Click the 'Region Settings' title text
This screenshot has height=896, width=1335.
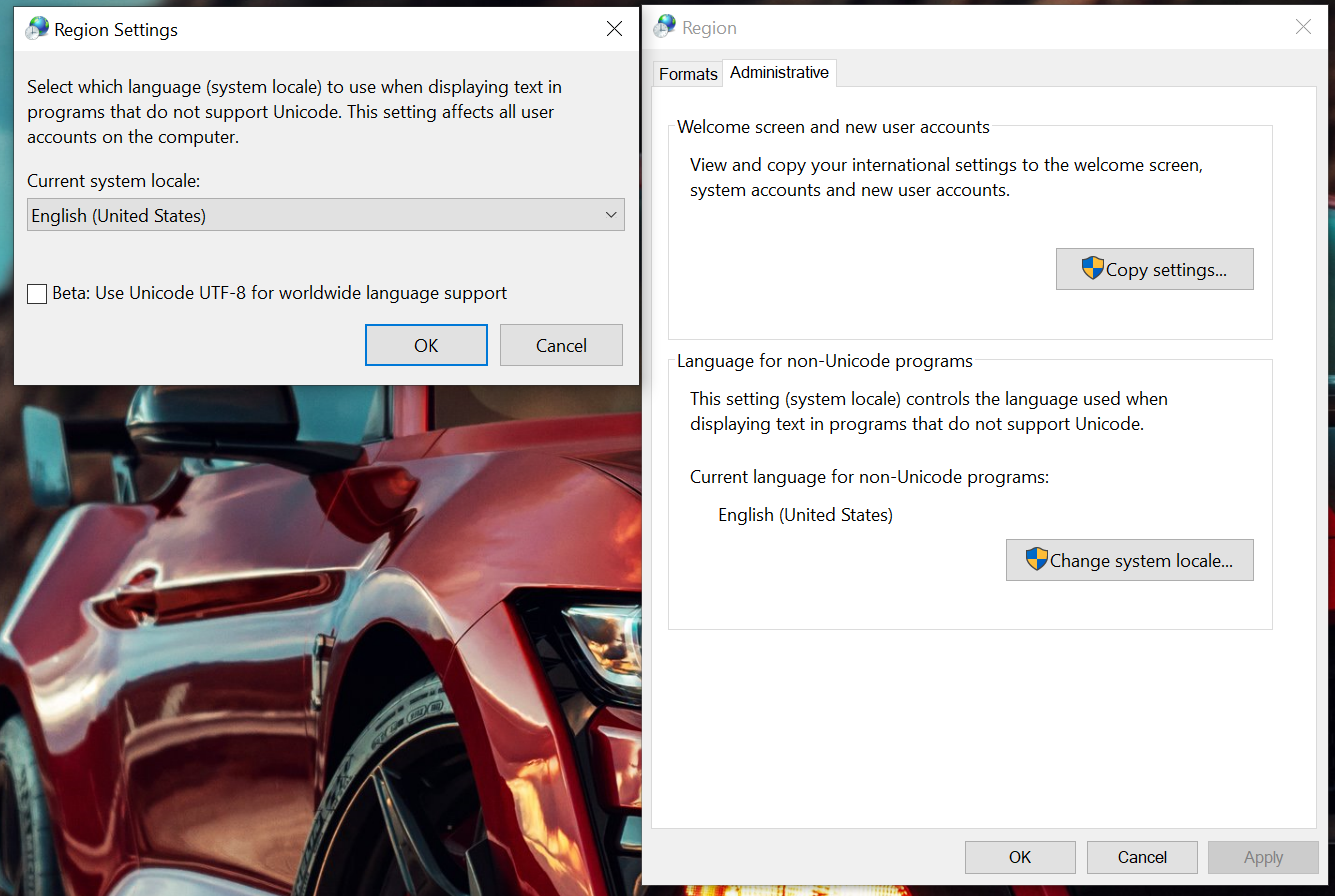click(x=116, y=30)
